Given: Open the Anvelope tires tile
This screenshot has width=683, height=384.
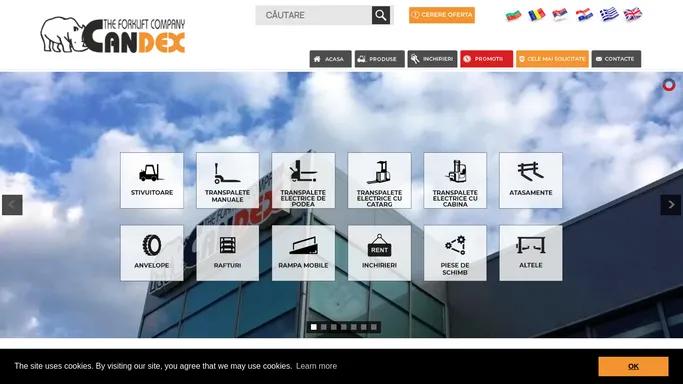Looking at the screenshot, I should pyautogui.click(x=152, y=253).
